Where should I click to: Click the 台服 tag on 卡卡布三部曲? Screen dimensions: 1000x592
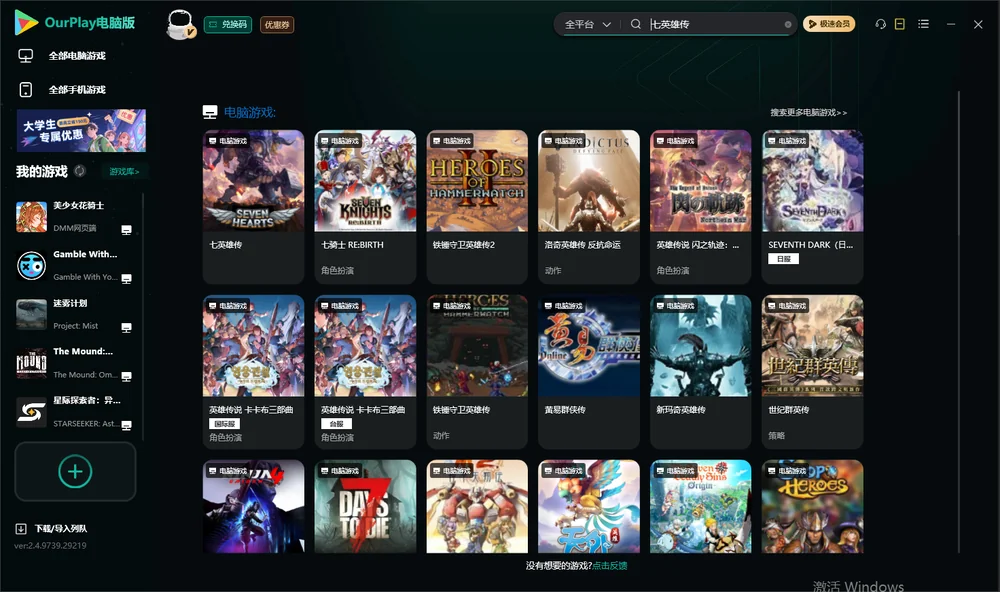pos(336,424)
